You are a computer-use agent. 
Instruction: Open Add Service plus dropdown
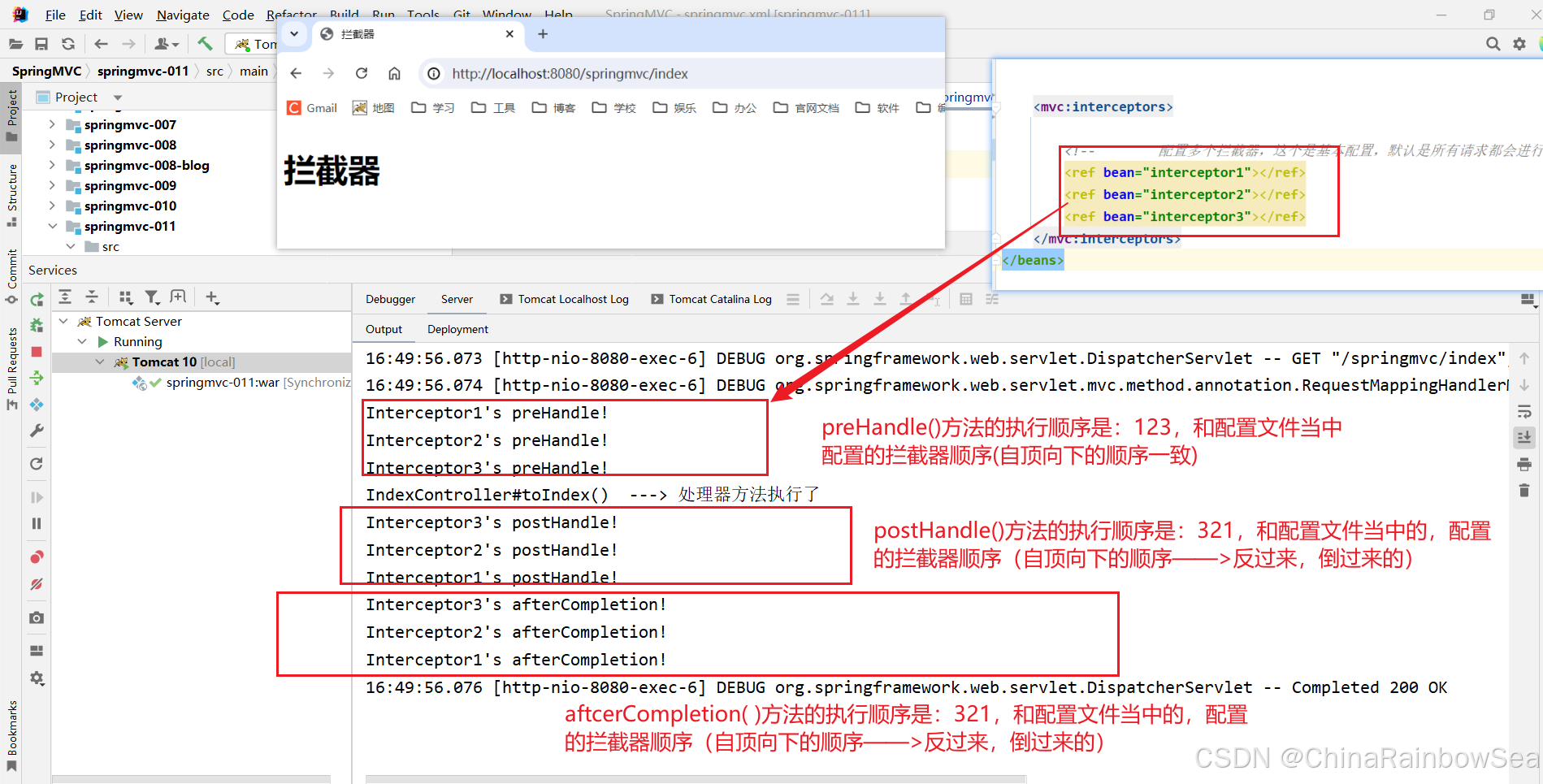click(212, 297)
